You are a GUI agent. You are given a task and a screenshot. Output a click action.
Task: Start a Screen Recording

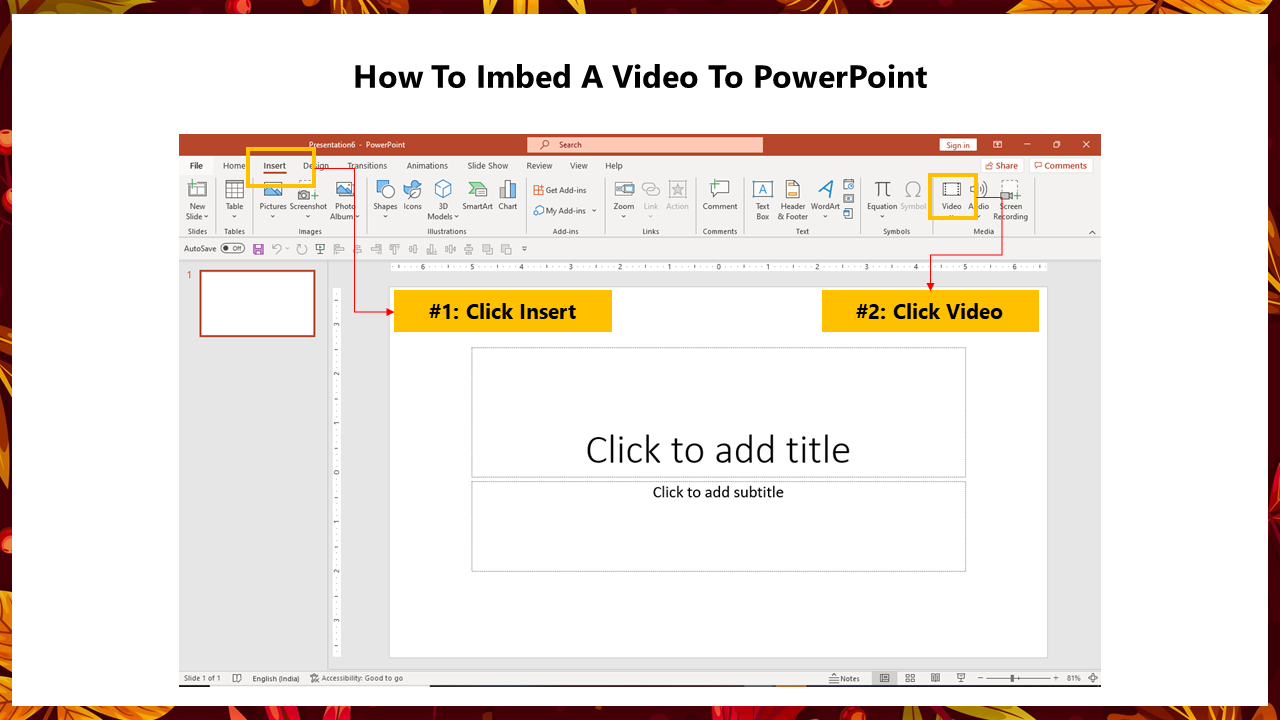tap(1010, 200)
